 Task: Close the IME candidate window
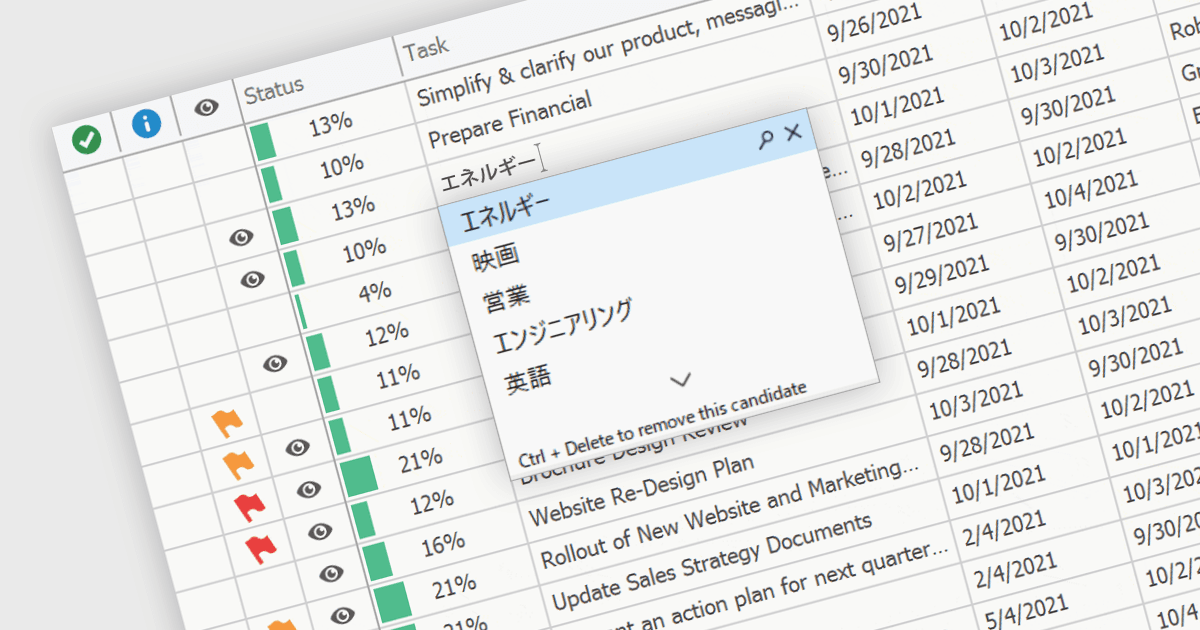793,133
